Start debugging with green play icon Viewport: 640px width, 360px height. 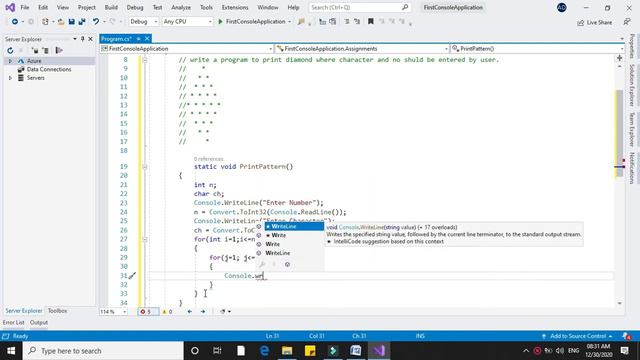(x=220, y=22)
